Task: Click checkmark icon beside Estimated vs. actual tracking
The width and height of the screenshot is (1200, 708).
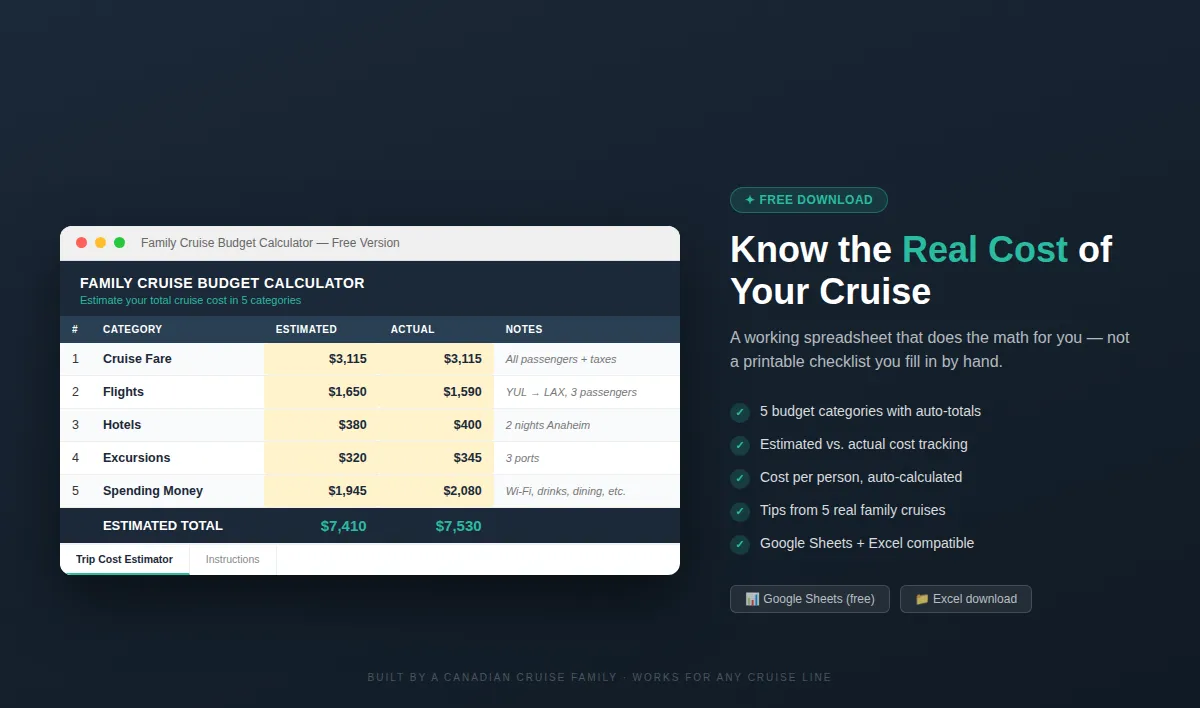Action: [740, 445]
